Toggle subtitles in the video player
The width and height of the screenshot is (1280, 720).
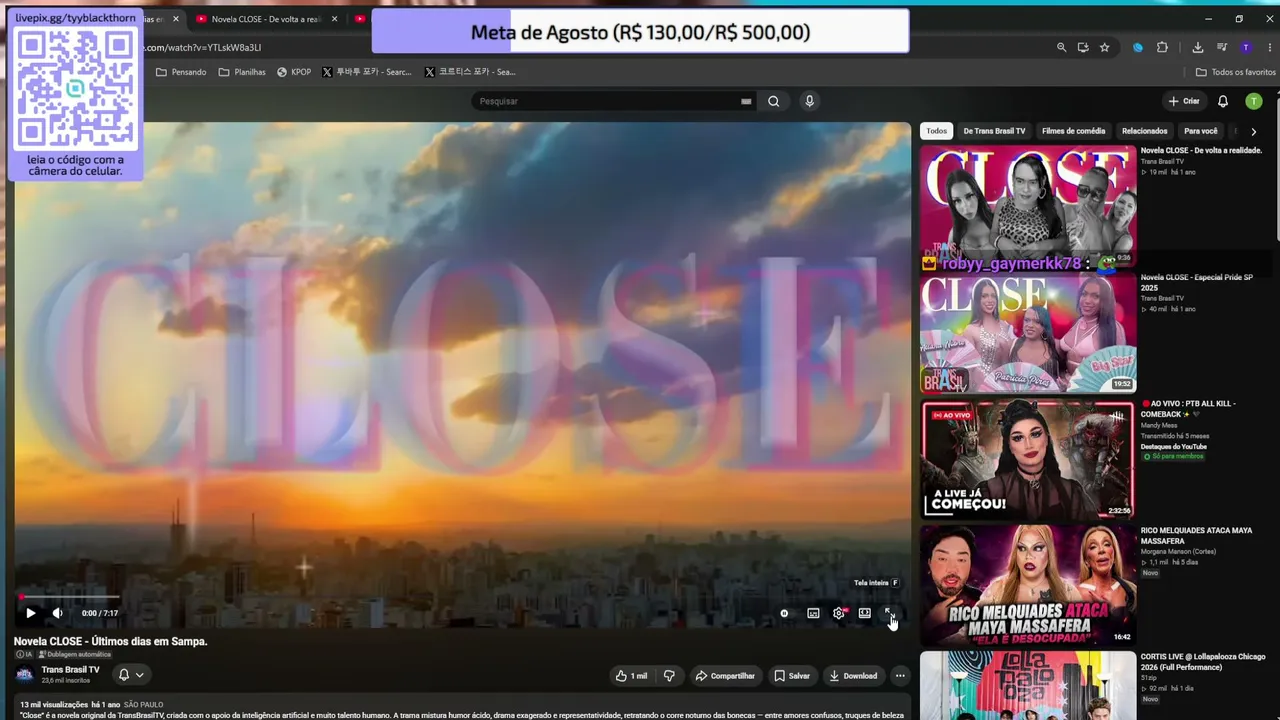[x=813, y=613]
